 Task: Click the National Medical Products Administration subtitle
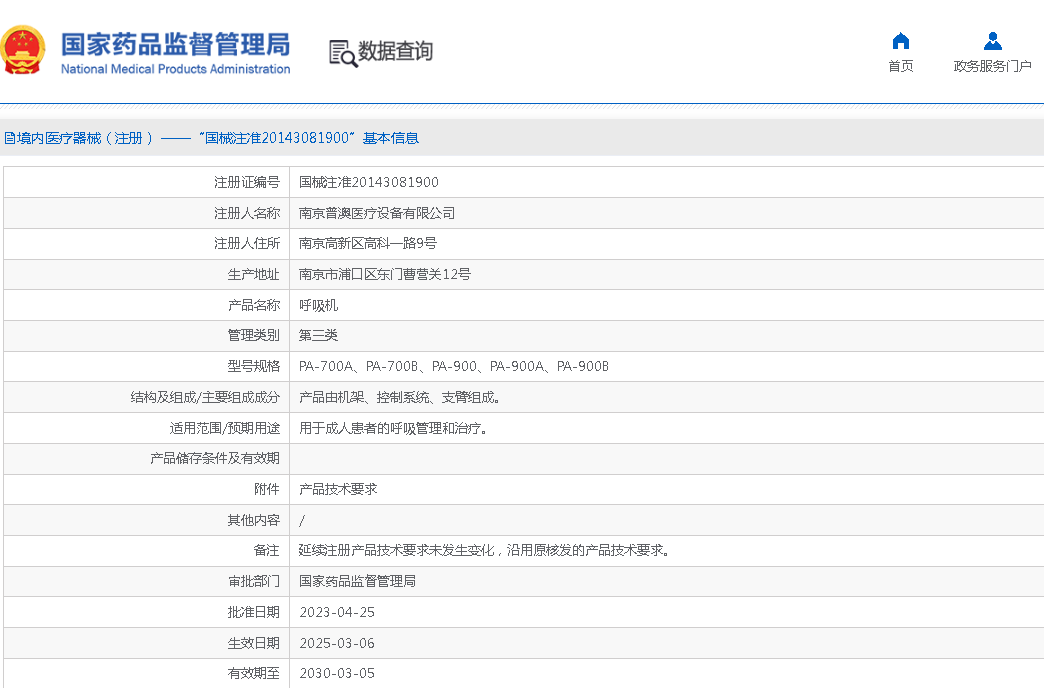pyautogui.click(x=175, y=69)
